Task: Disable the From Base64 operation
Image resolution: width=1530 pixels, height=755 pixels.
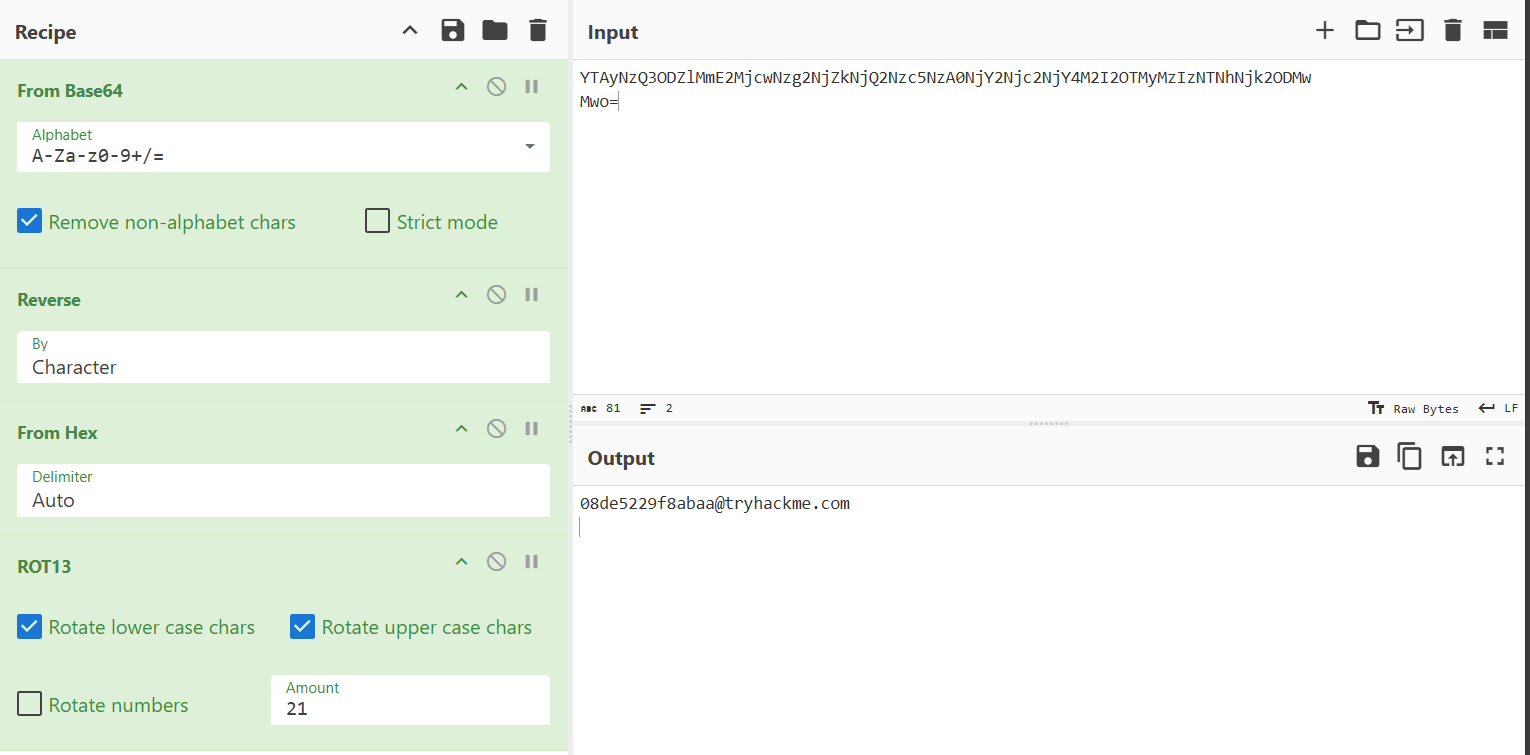Action: pos(496,87)
